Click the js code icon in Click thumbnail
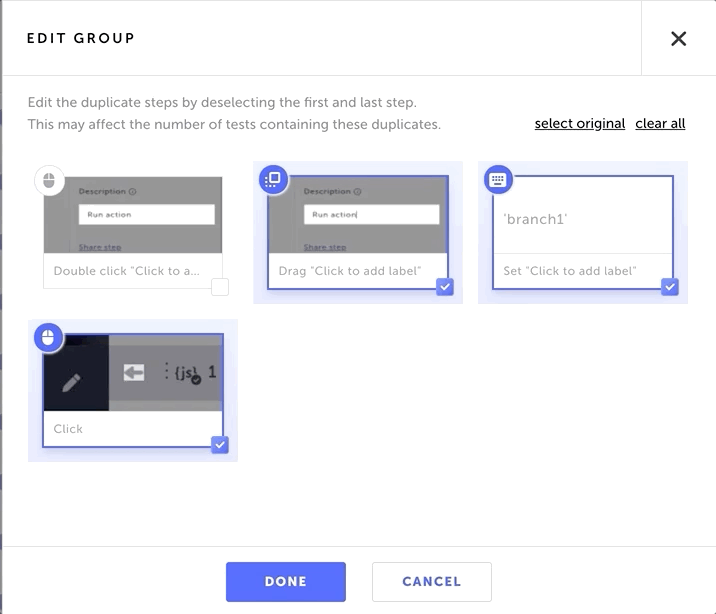716x614 pixels. (x=187, y=373)
